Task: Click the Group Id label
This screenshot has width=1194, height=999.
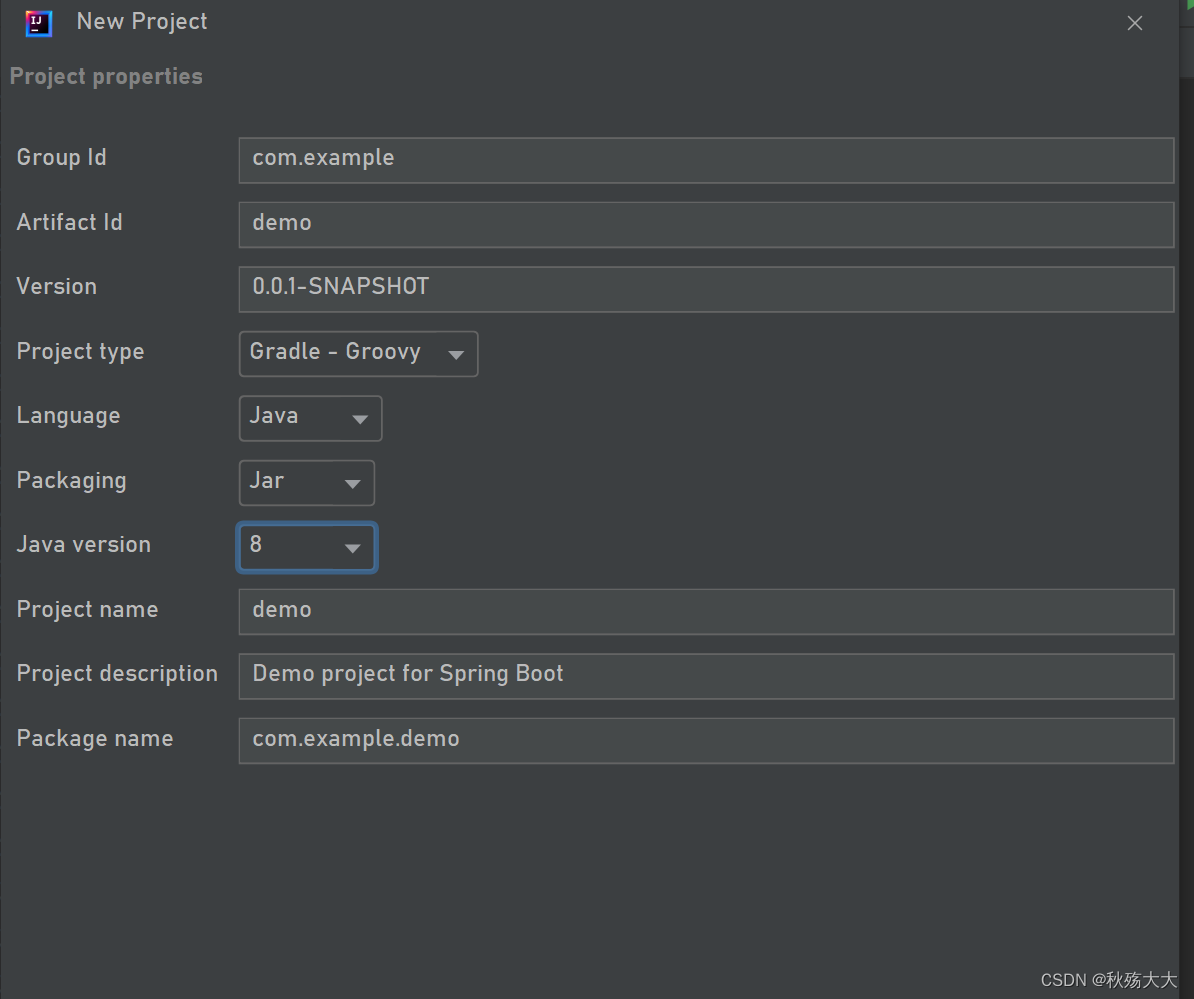Action: 61,157
